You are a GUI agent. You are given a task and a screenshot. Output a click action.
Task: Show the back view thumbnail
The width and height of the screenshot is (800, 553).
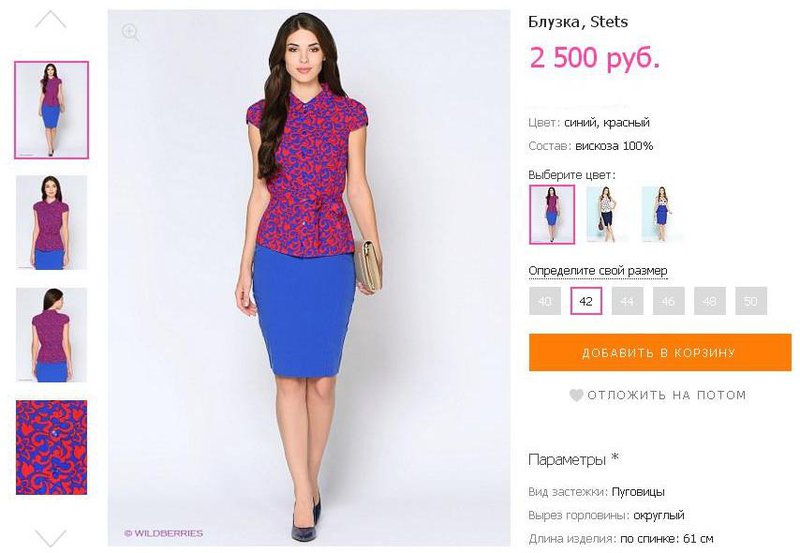[x=52, y=335]
